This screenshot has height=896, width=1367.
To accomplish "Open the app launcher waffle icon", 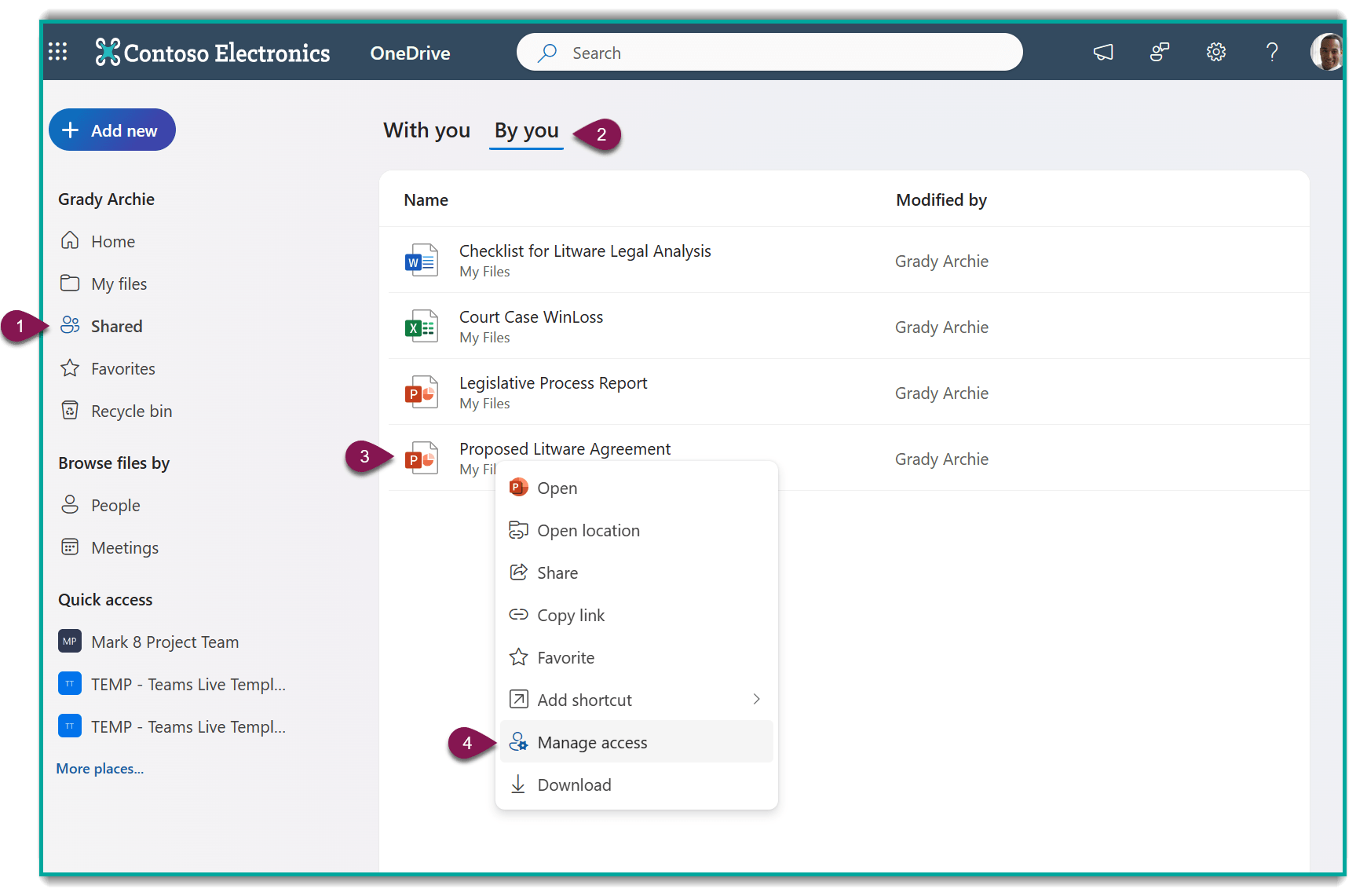I will 57,52.
